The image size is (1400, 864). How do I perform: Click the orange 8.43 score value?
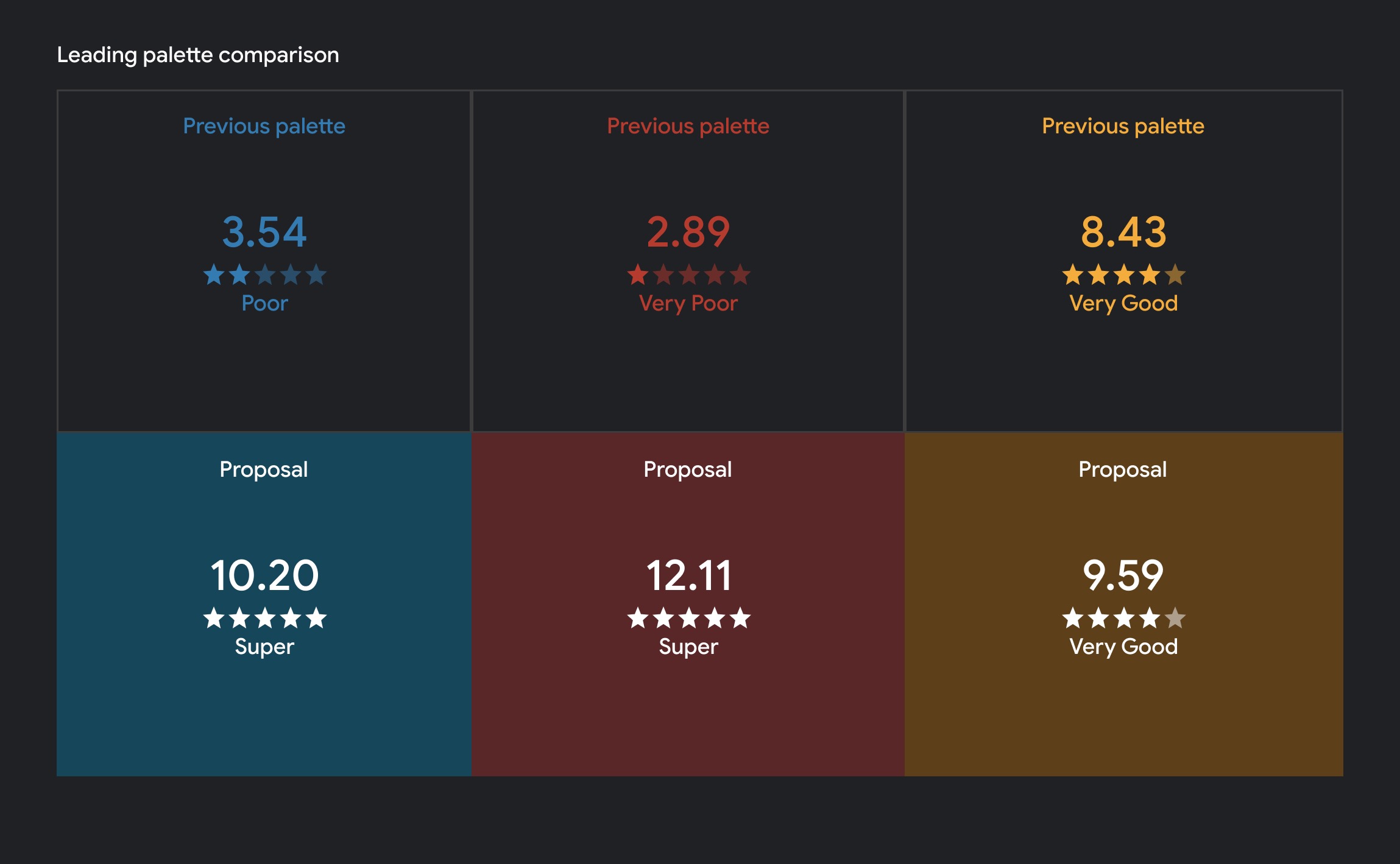click(1123, 233)
